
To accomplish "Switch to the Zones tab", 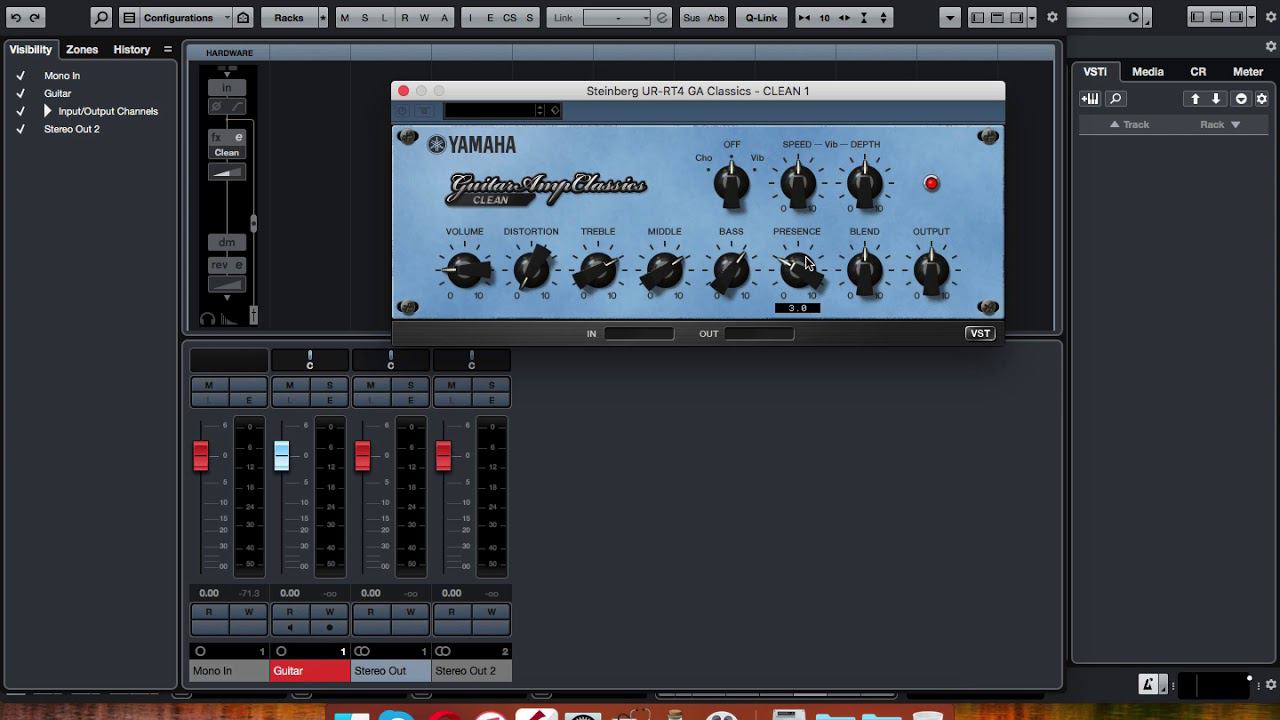I will click(x=81, y=49).
